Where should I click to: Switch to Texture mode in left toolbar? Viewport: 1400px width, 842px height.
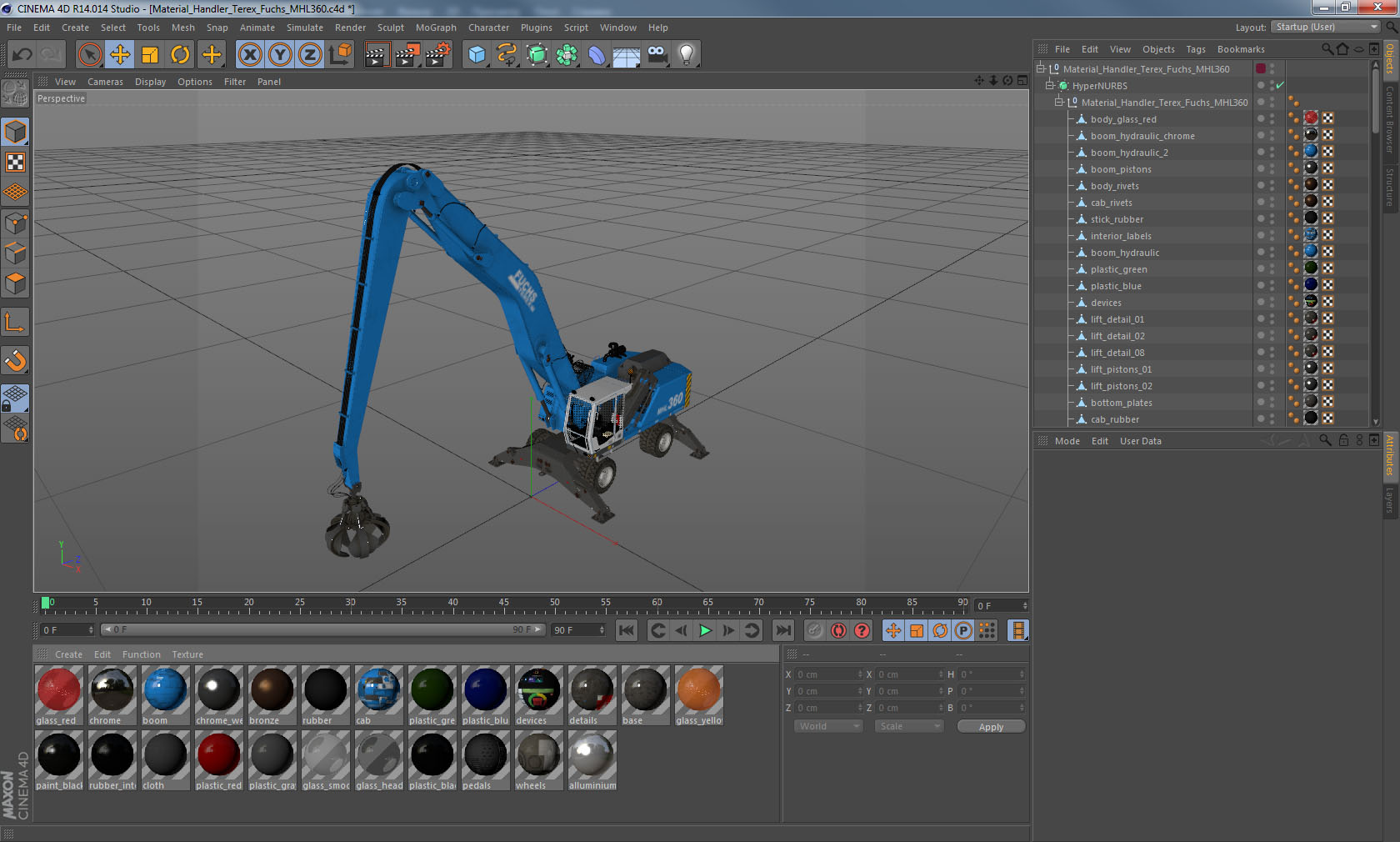(15, 162)
